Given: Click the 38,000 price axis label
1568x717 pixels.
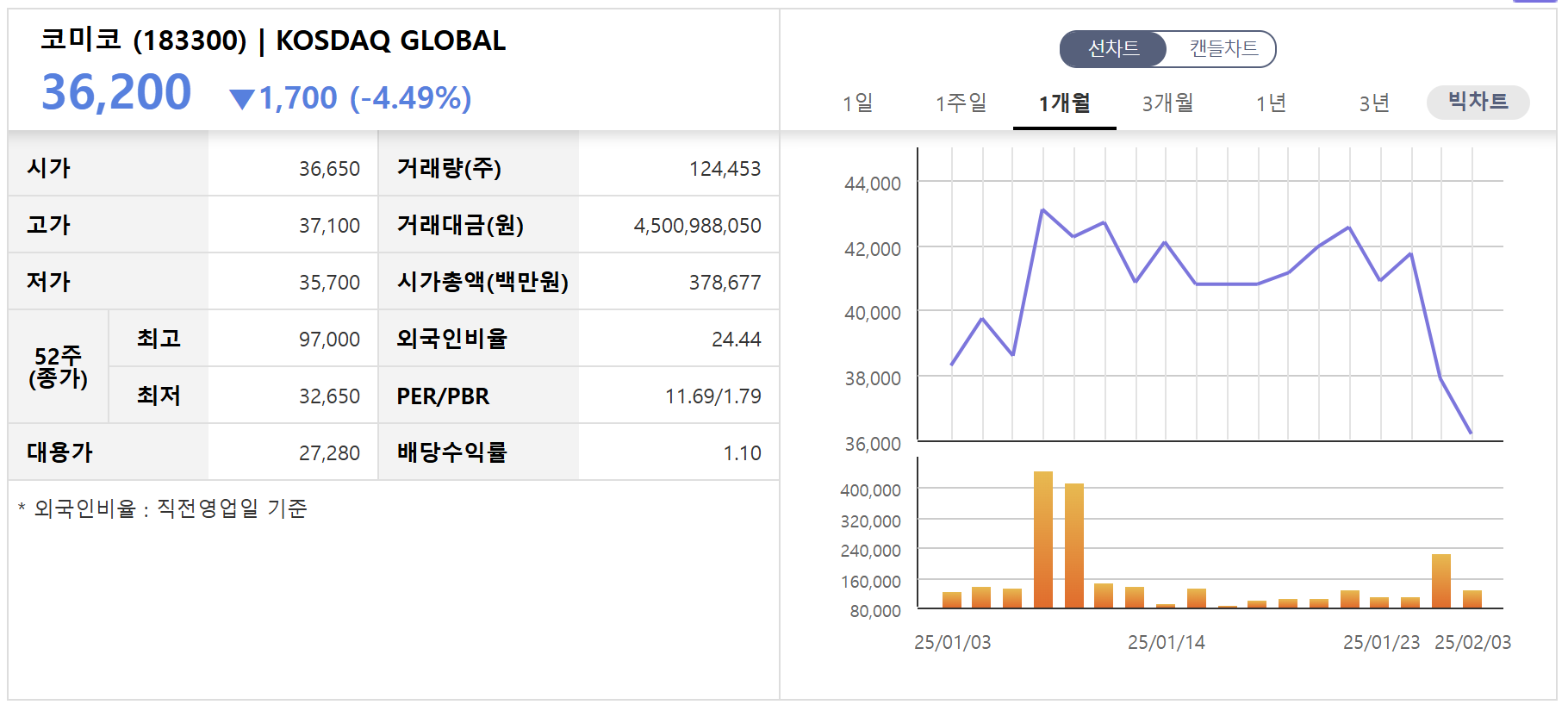Looking at the screenshot, I should click(x=873, y=378).
